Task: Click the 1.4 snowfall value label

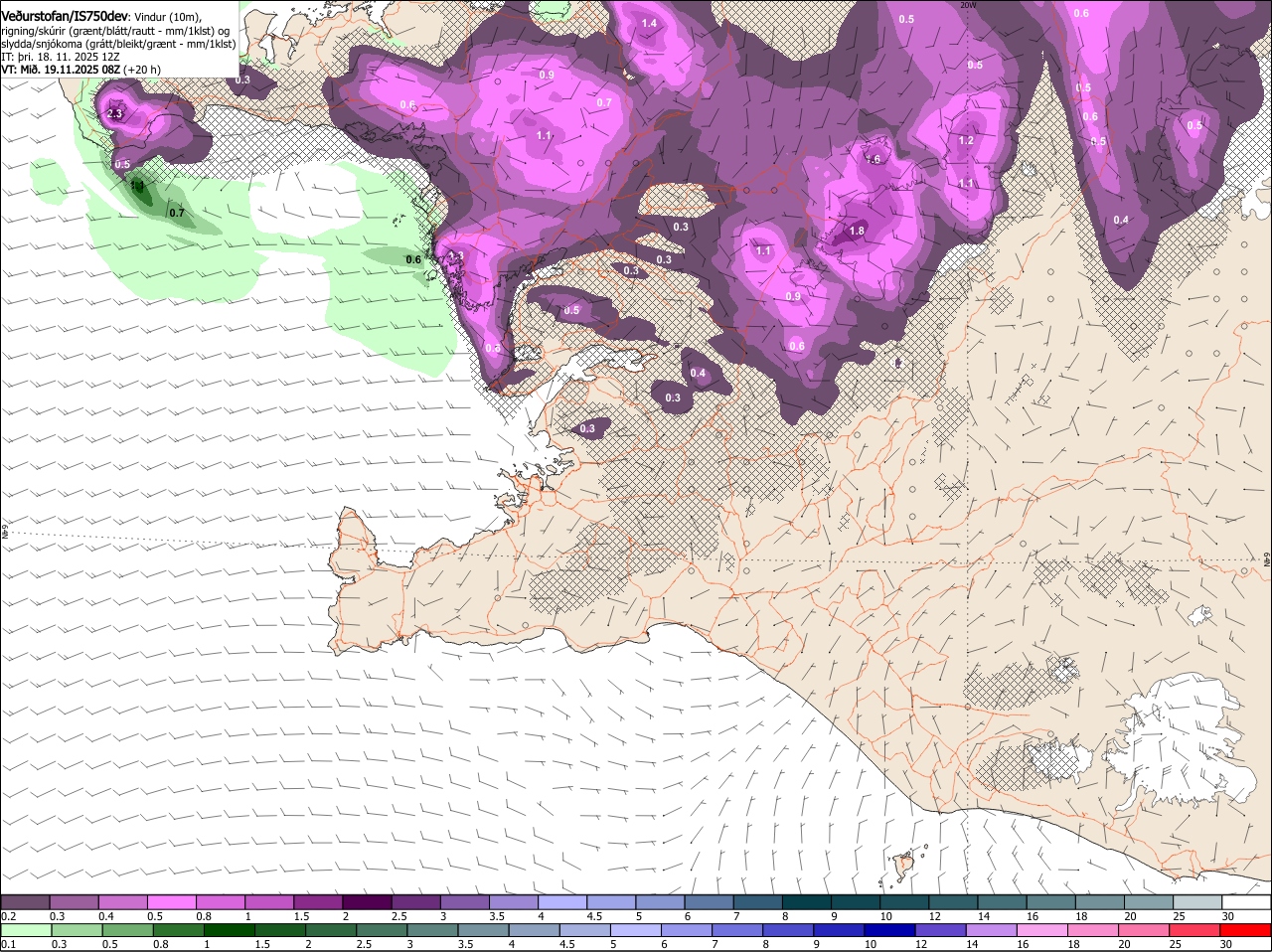Action: (x=650, y=23)
